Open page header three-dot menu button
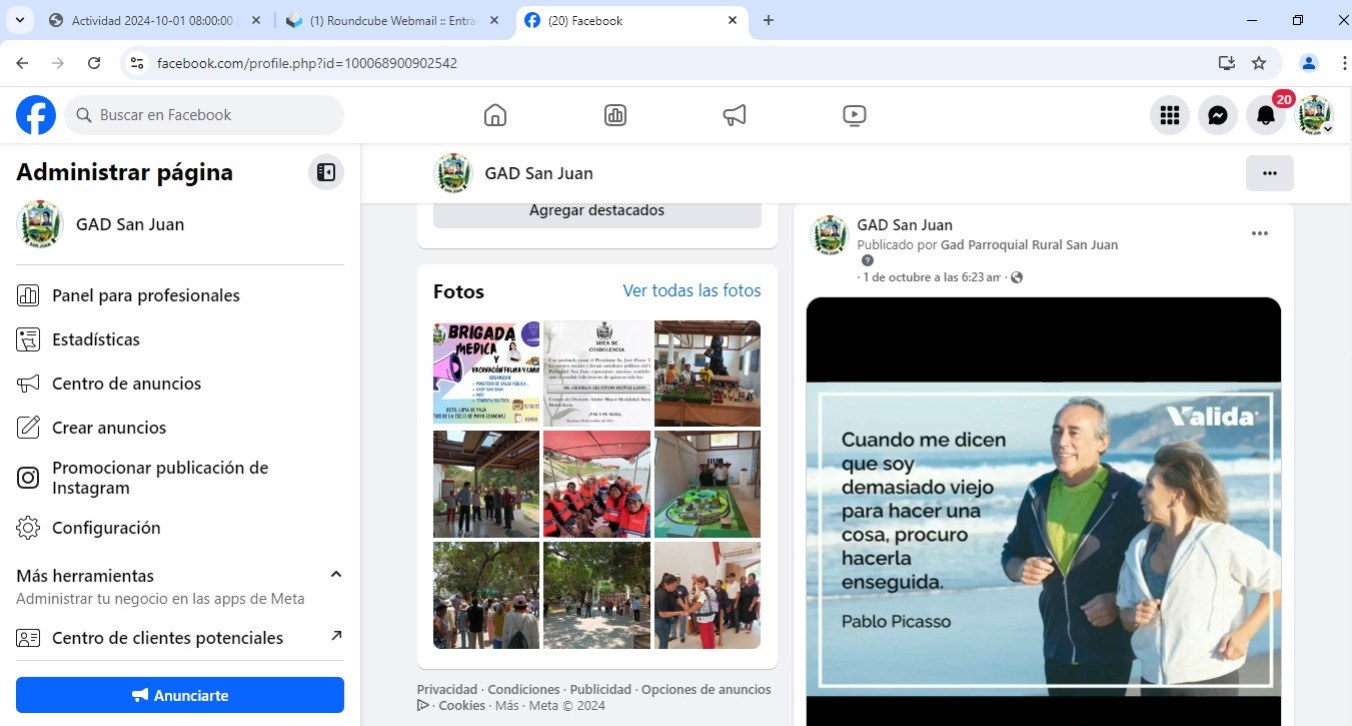The width and height of the screenshot is (1352, 726). [x=1269, y=173]
